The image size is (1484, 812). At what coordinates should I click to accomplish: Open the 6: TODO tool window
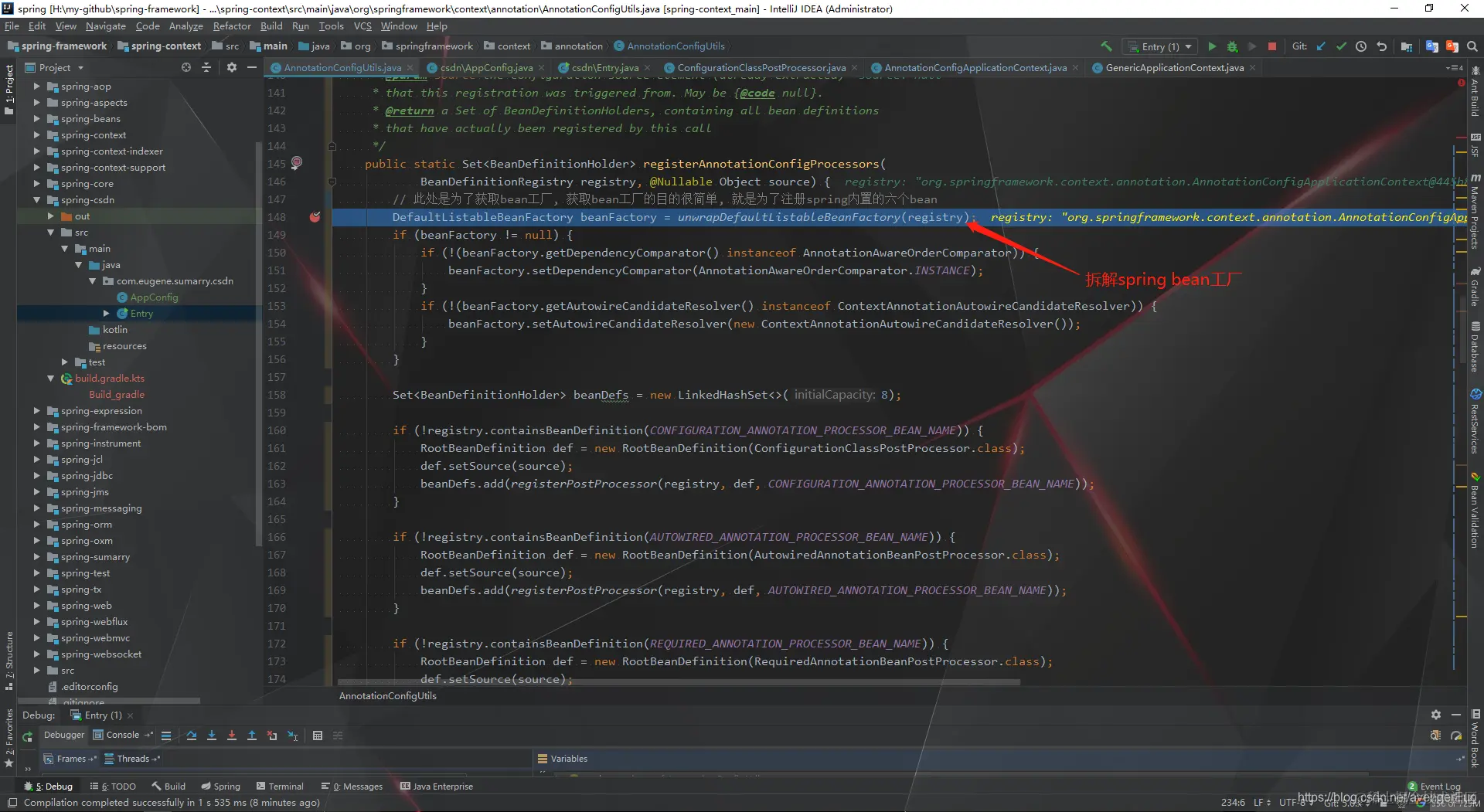(113, 787)
